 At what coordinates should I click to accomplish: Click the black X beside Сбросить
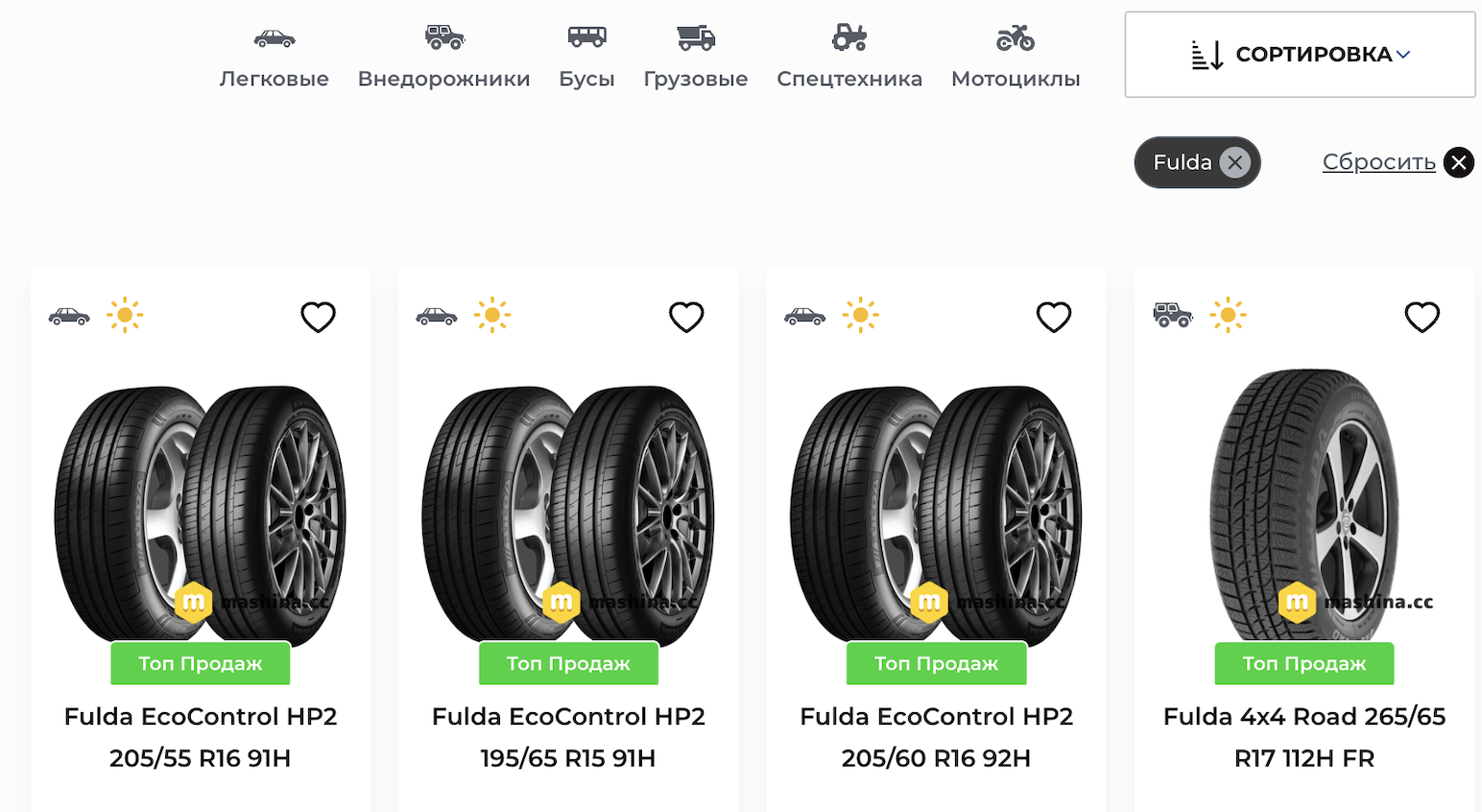click(x=1459, y=163)
